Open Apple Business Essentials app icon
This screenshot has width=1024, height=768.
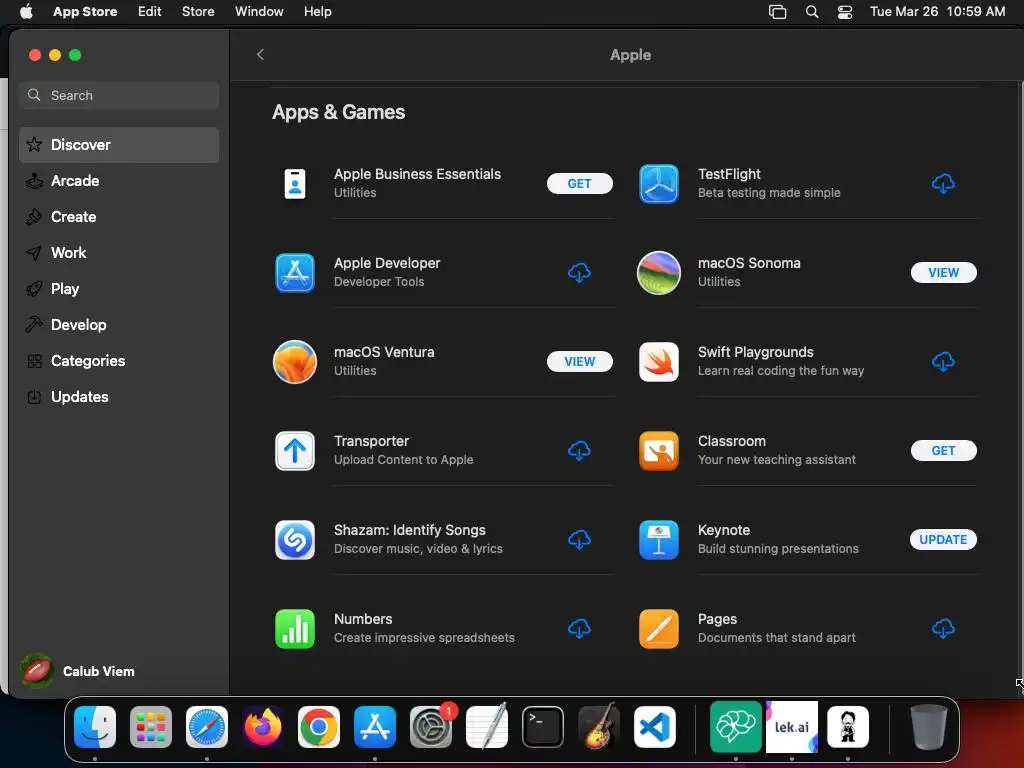(295, 184)
